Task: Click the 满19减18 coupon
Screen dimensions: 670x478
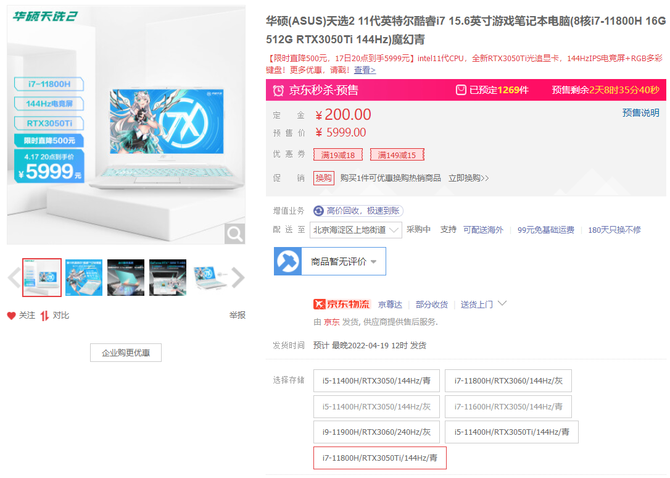Action: [x=338, y=155]
